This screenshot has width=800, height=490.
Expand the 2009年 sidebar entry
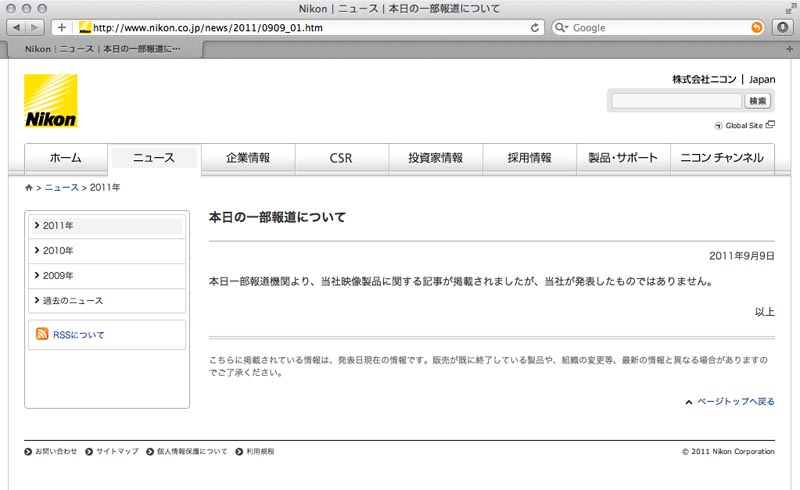107,276
